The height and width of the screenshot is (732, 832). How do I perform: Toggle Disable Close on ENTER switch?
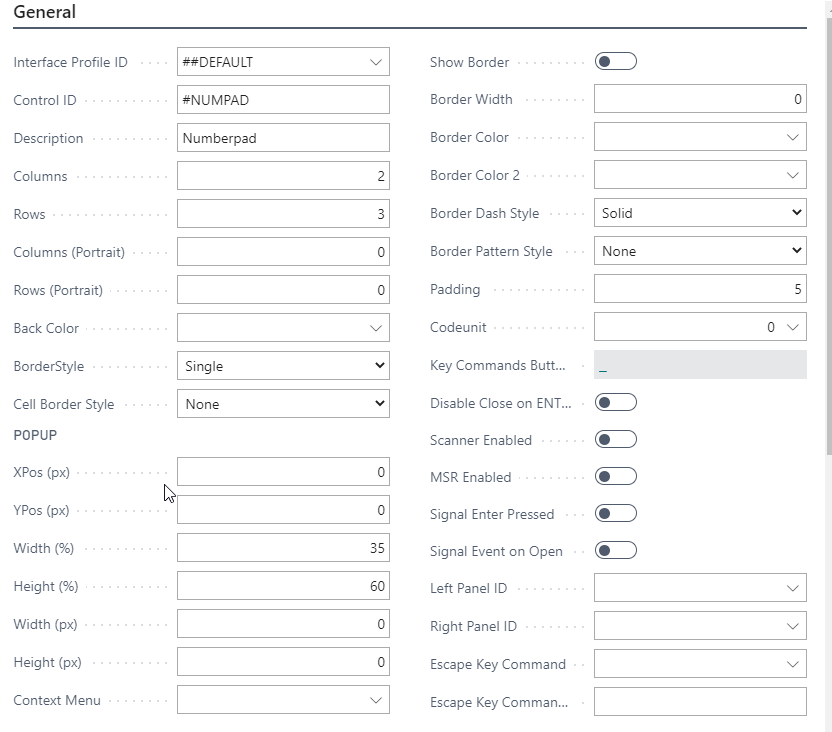[615, 403]
